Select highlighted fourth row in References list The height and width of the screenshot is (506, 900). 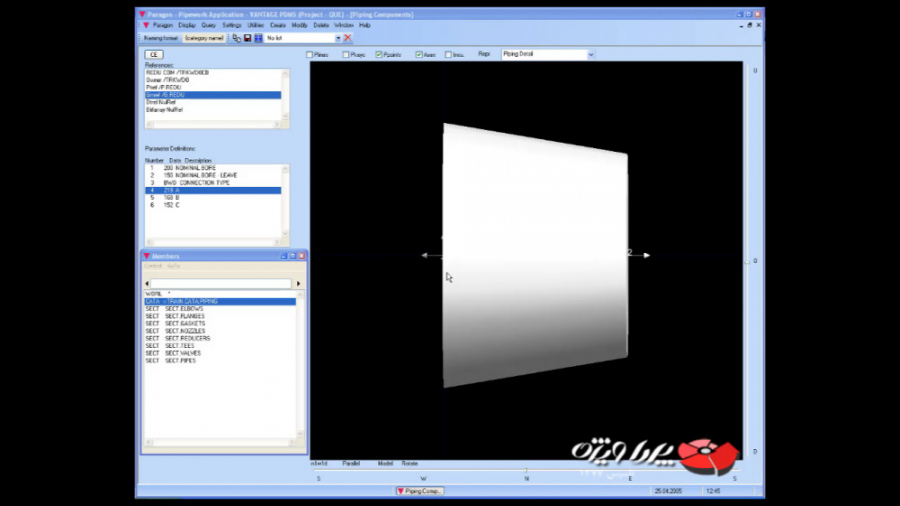point(213,95)
